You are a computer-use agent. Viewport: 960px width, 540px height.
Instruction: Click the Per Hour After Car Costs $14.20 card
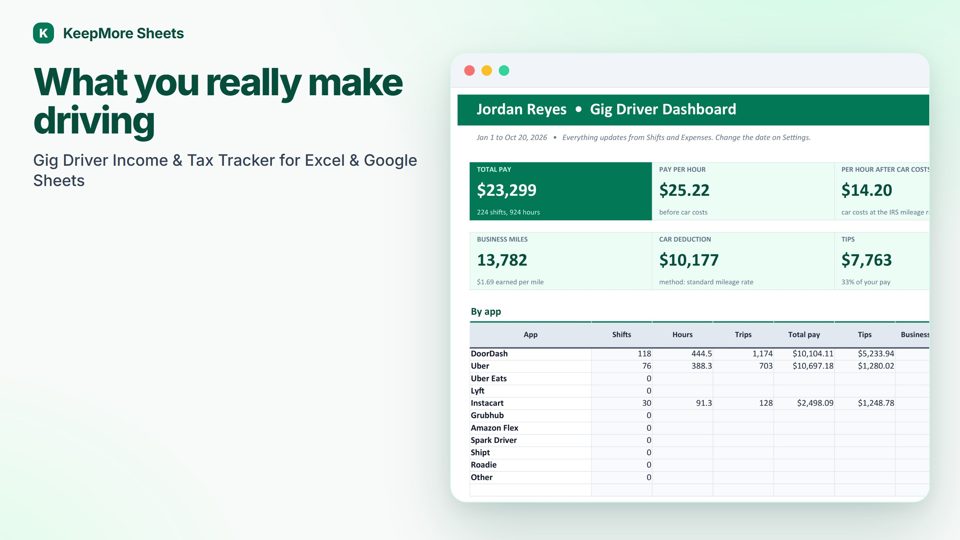point(882,191)
